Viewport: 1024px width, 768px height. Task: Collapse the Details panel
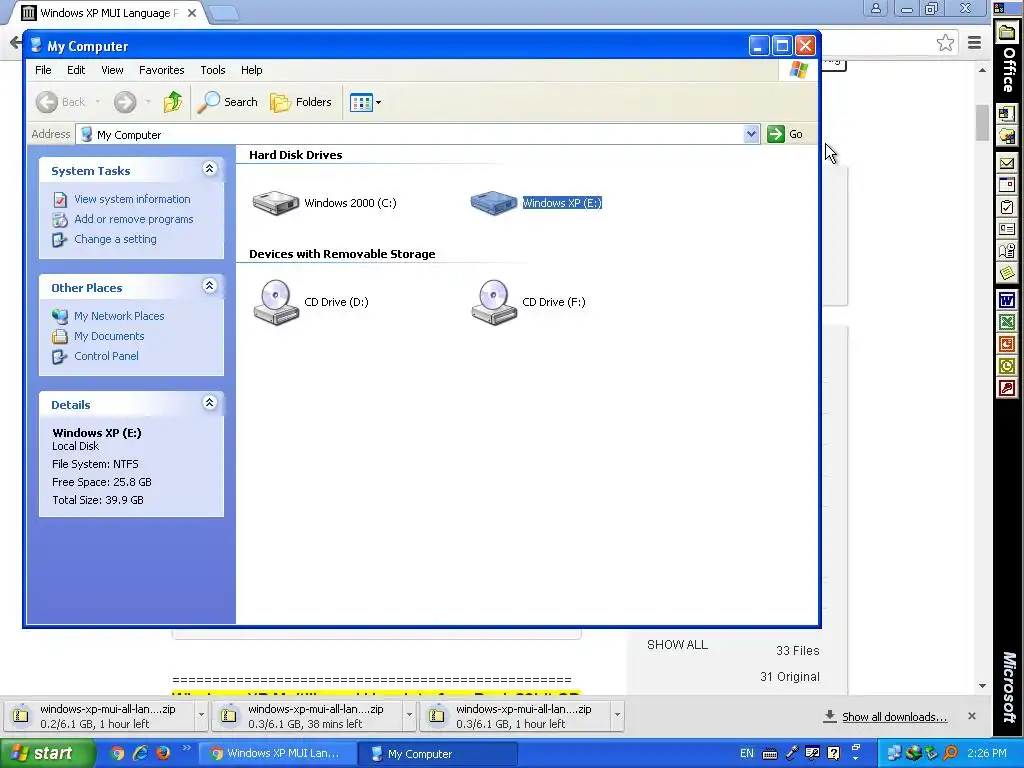pyautogui.click(x=210, y=403)
